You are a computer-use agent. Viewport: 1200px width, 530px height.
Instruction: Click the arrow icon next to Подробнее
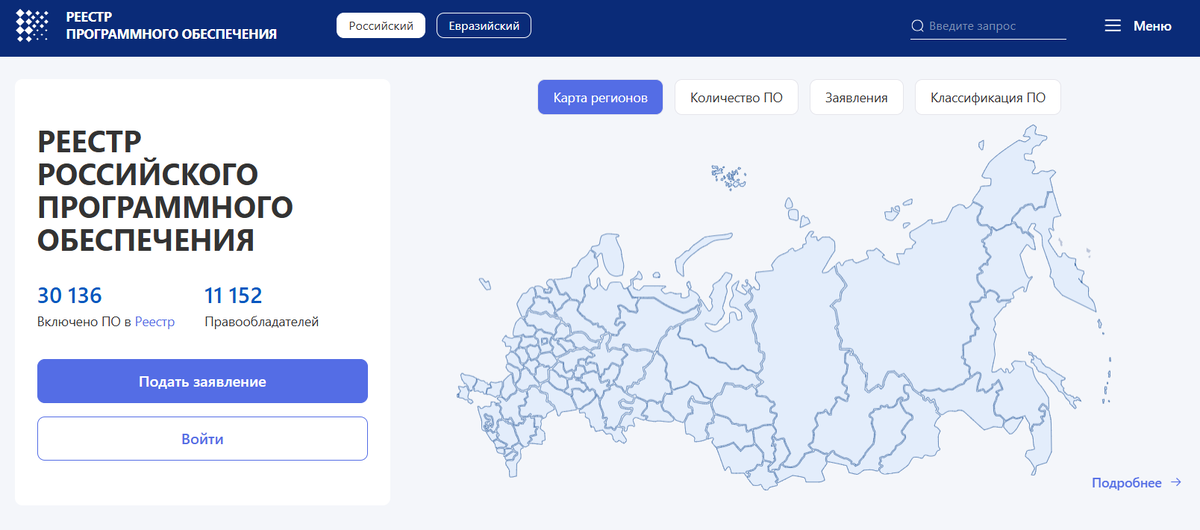coord(1175,483)
